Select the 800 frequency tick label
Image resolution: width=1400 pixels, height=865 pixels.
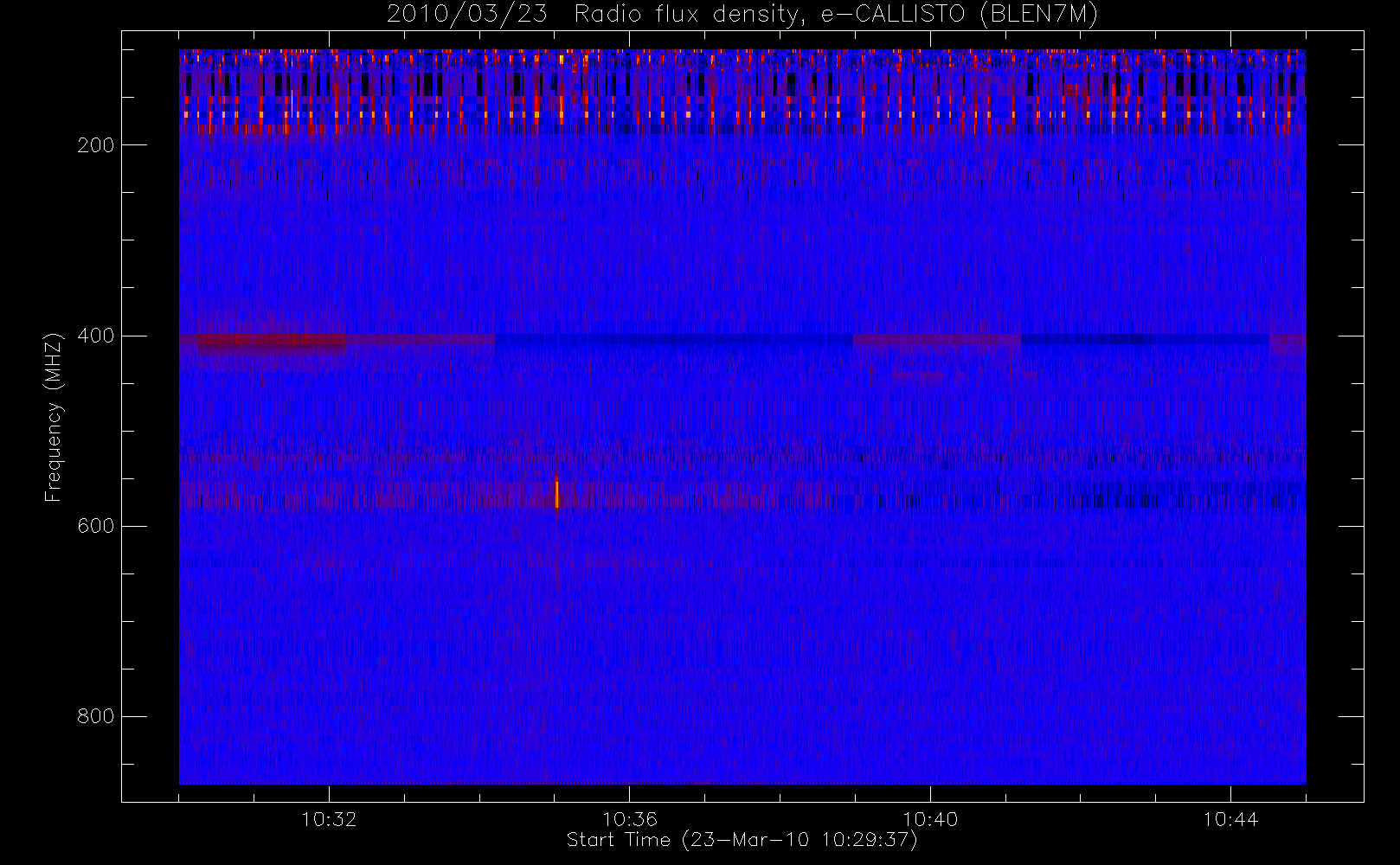(x=95, y=716)
